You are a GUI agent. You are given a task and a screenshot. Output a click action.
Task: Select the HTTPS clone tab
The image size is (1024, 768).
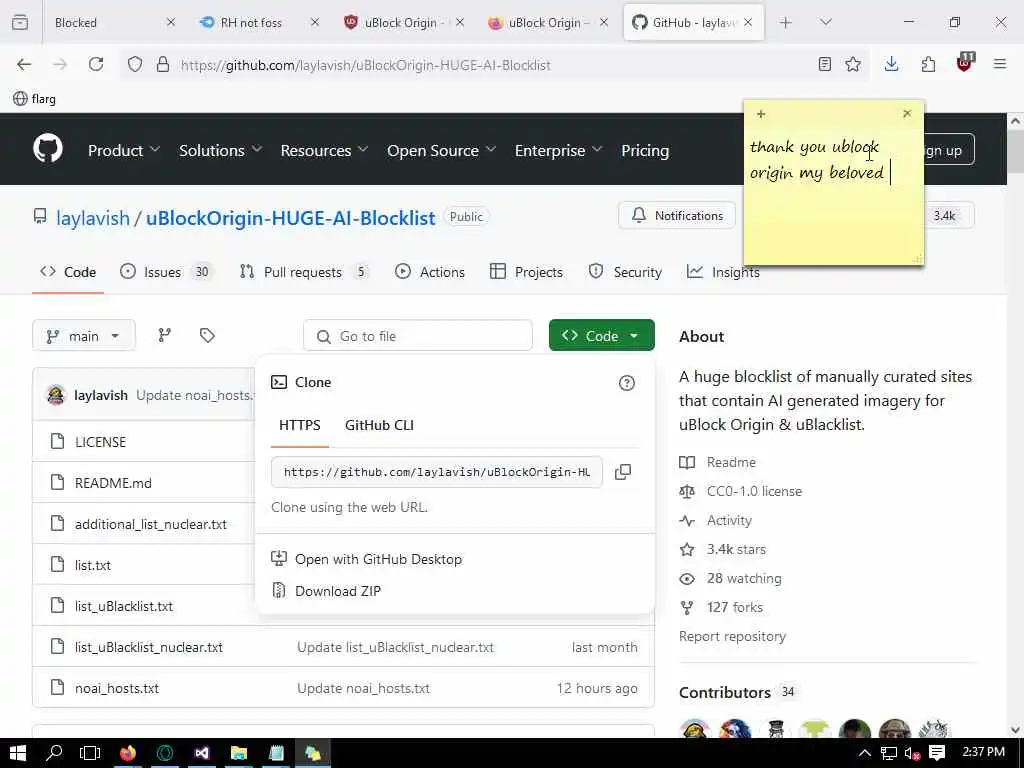(300, 425)
